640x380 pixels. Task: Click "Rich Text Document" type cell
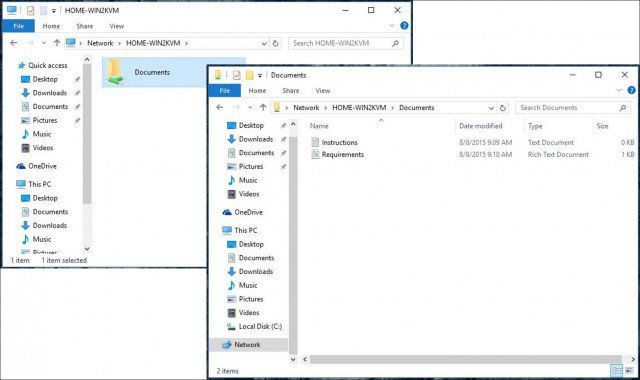[x=558, y=154]
